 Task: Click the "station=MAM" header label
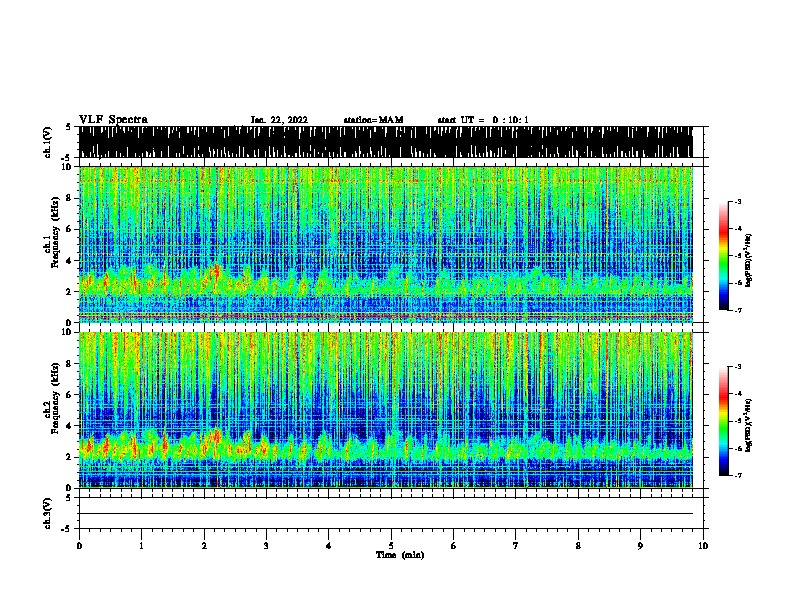click(373, 120)
